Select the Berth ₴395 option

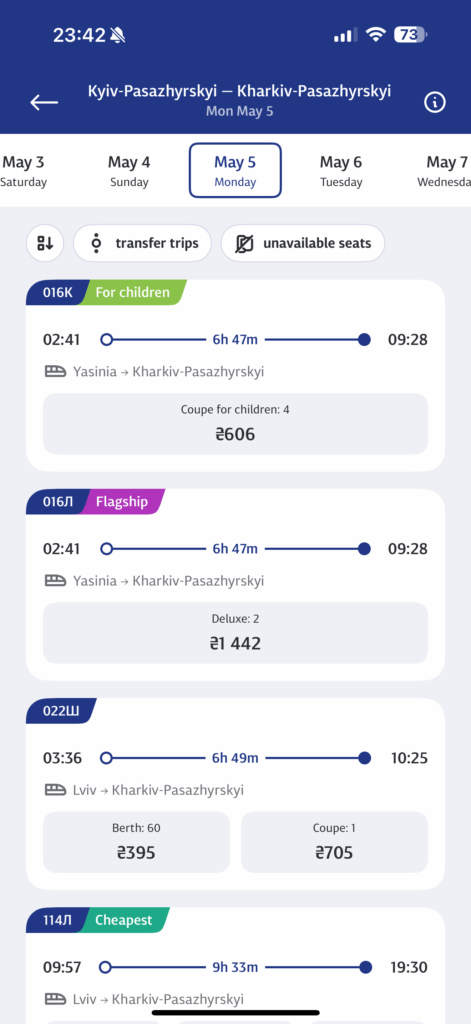click(137, 842)
